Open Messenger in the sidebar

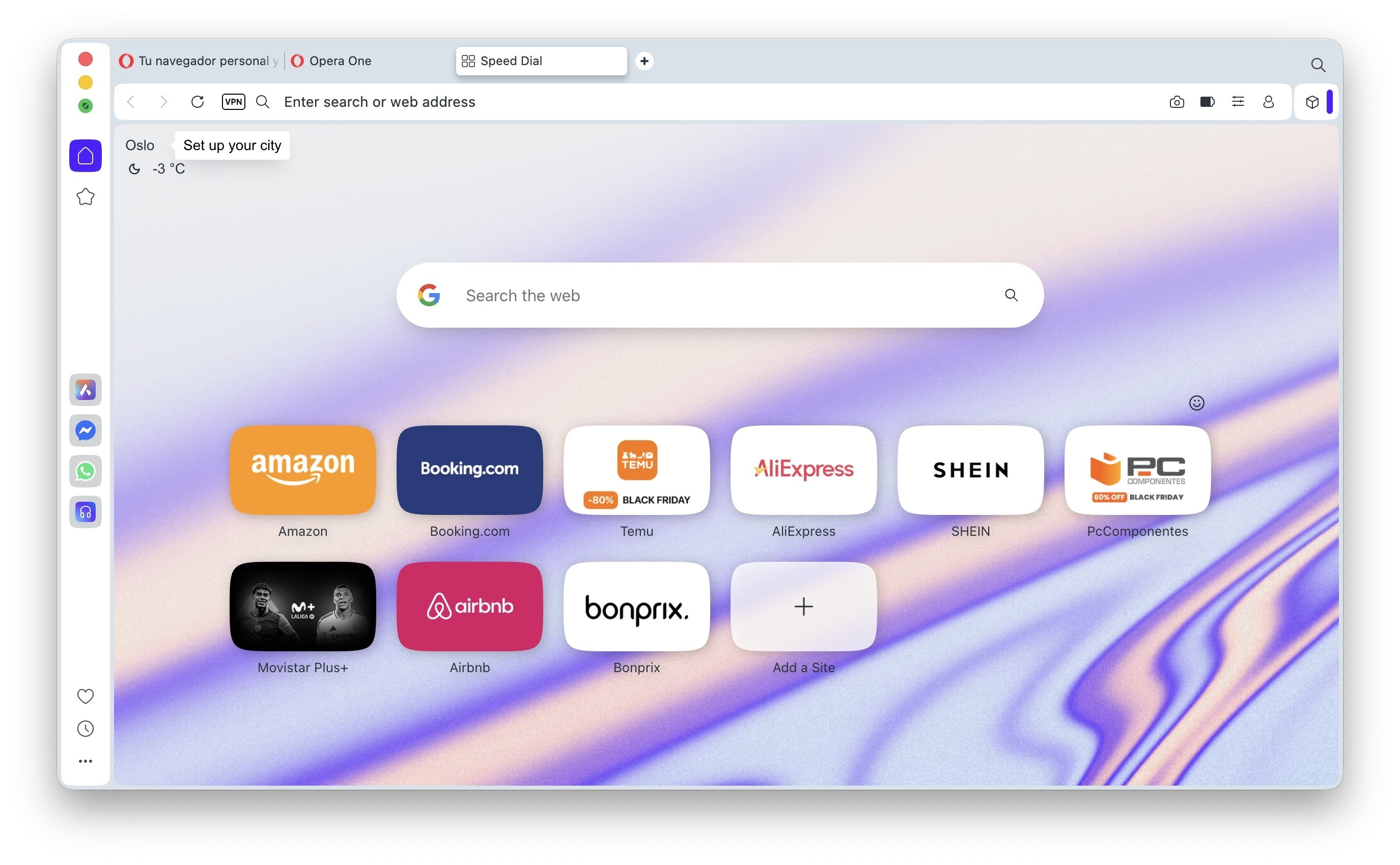coord(86,431)
